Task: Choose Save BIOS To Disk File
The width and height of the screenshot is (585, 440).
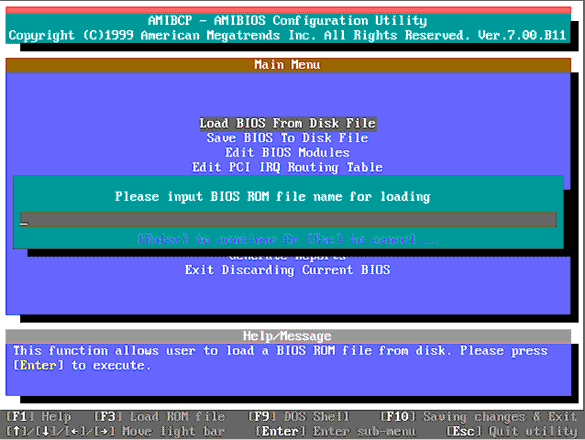Action: click(x=288, y=138)
